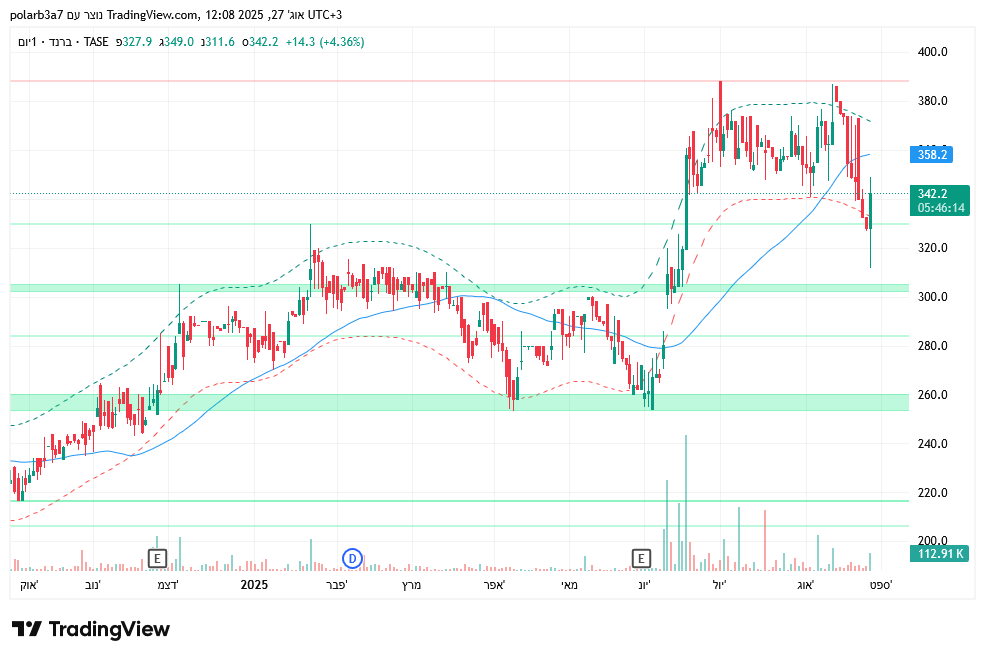Image resolution: width=985 pixels, height=659 pixels.
Task: Click the ספט' month label on the time axis
Action: [881, 585]
